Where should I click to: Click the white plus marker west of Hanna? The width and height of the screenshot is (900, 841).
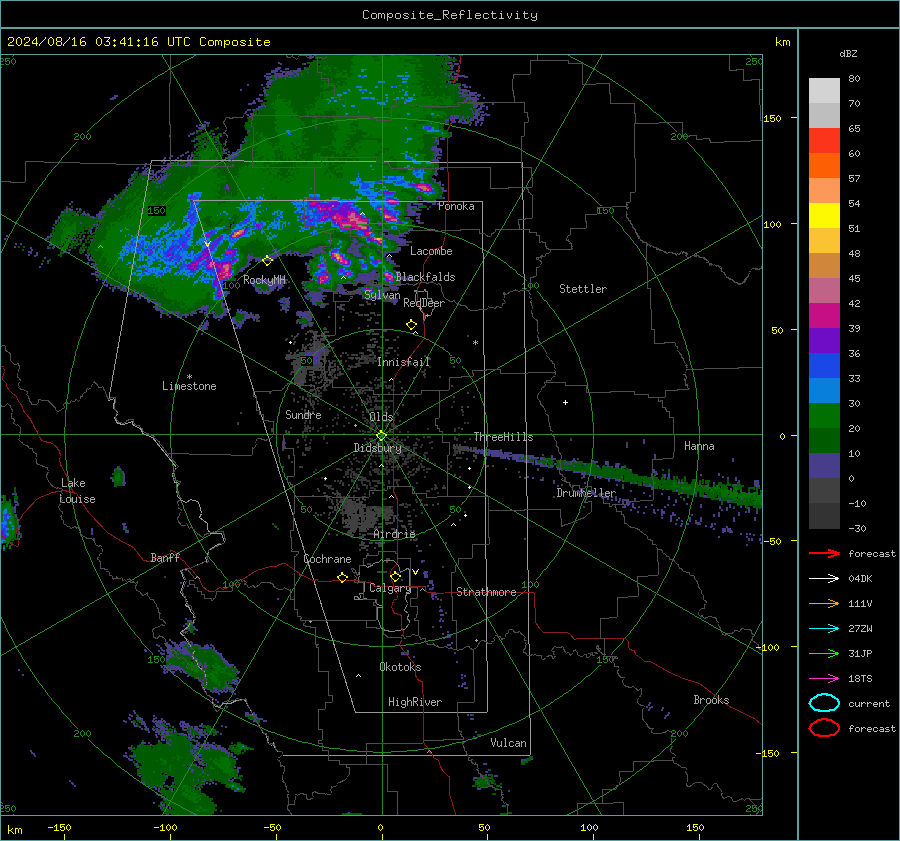click(x=565, y=402)
